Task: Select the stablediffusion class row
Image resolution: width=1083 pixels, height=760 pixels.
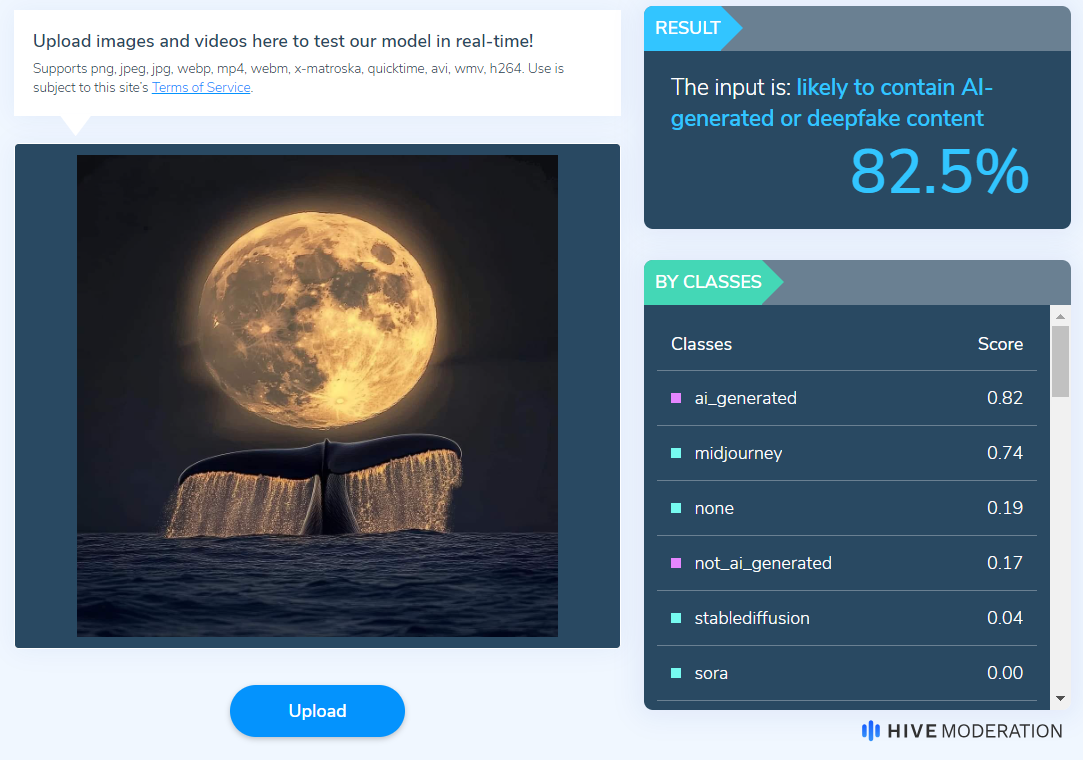Action: tap(847, 618)
